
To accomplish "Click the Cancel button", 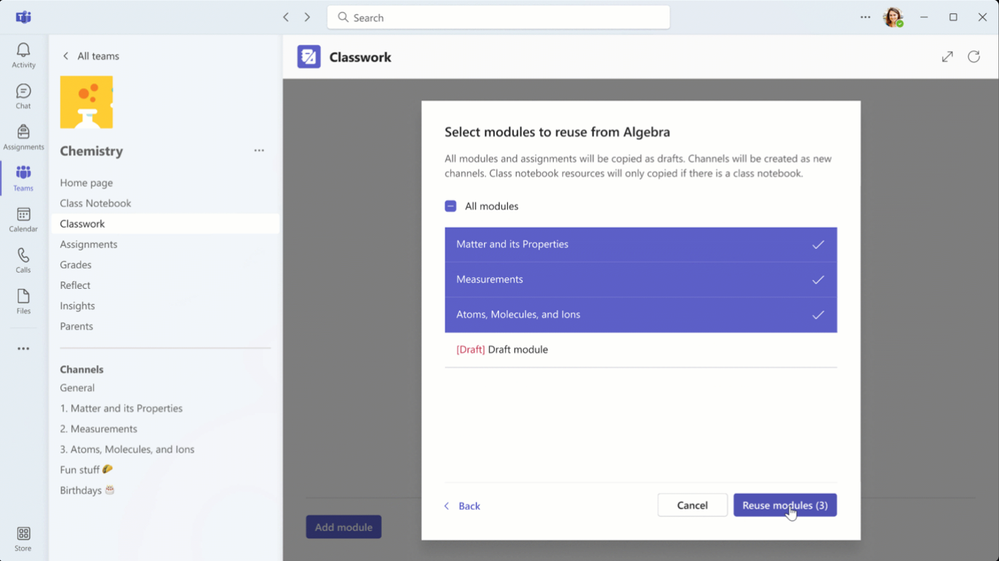I will (692, 505).
